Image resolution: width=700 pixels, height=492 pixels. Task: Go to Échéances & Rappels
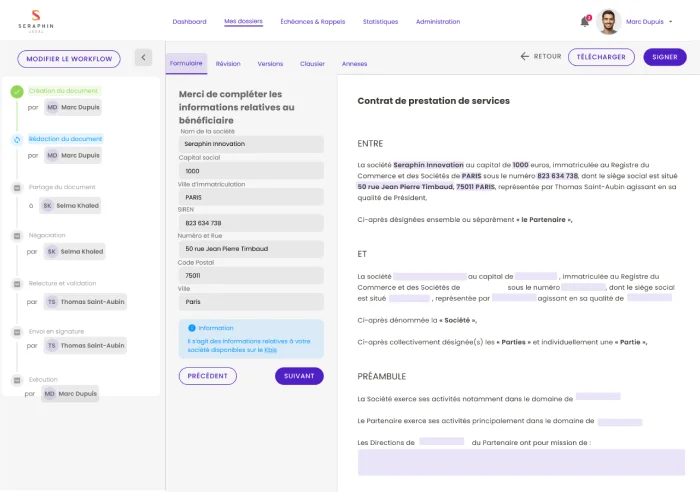point(312,21)
